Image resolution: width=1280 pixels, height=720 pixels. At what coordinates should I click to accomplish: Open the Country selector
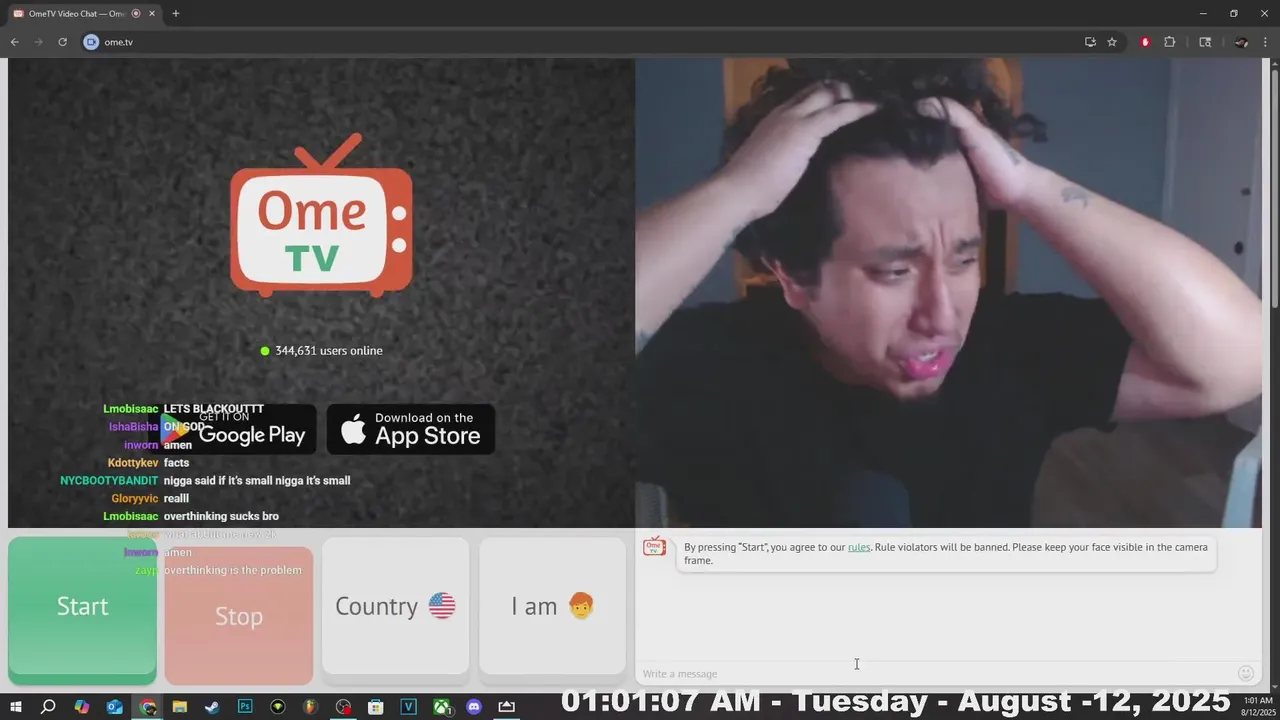coord(395,606)
